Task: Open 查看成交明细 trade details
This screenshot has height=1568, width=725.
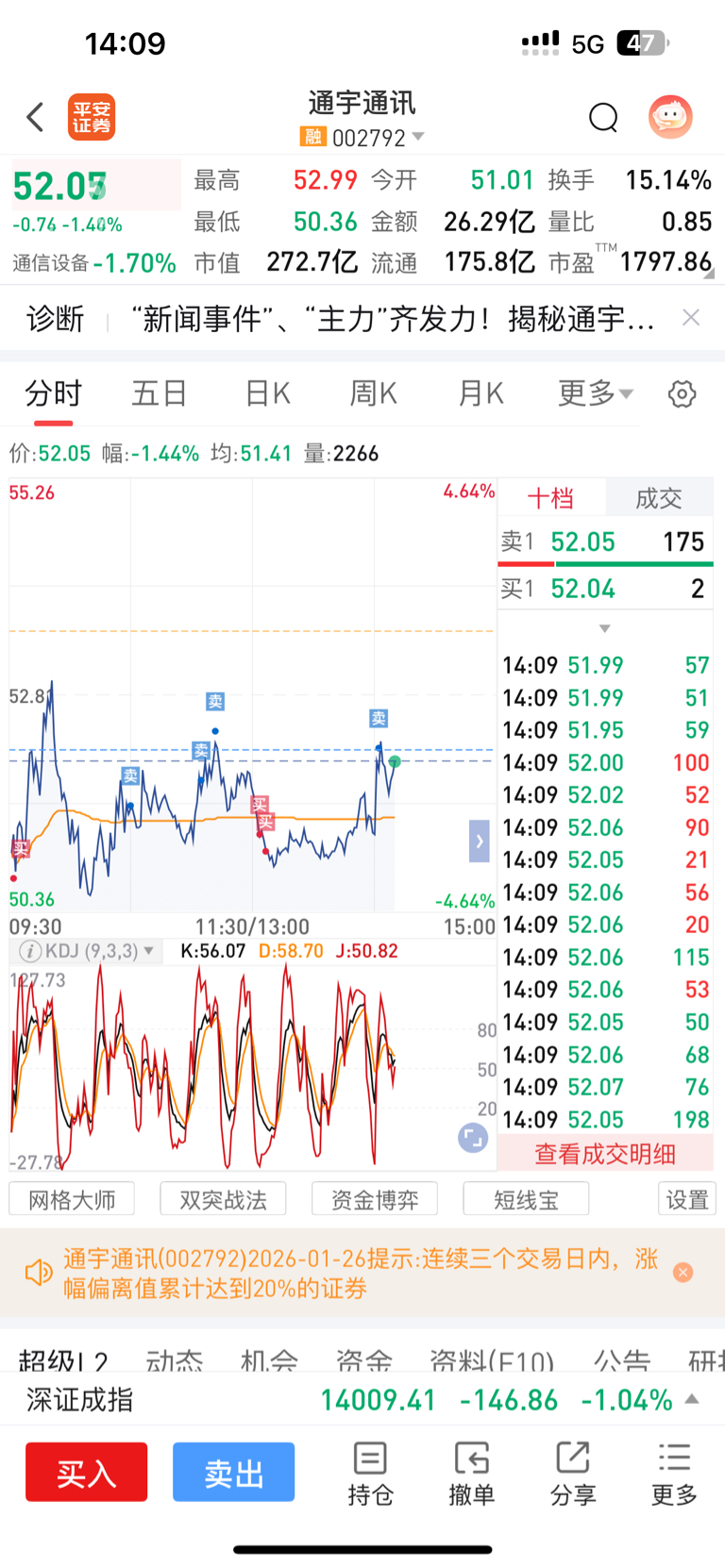Action: click(x=605, y=1154)
